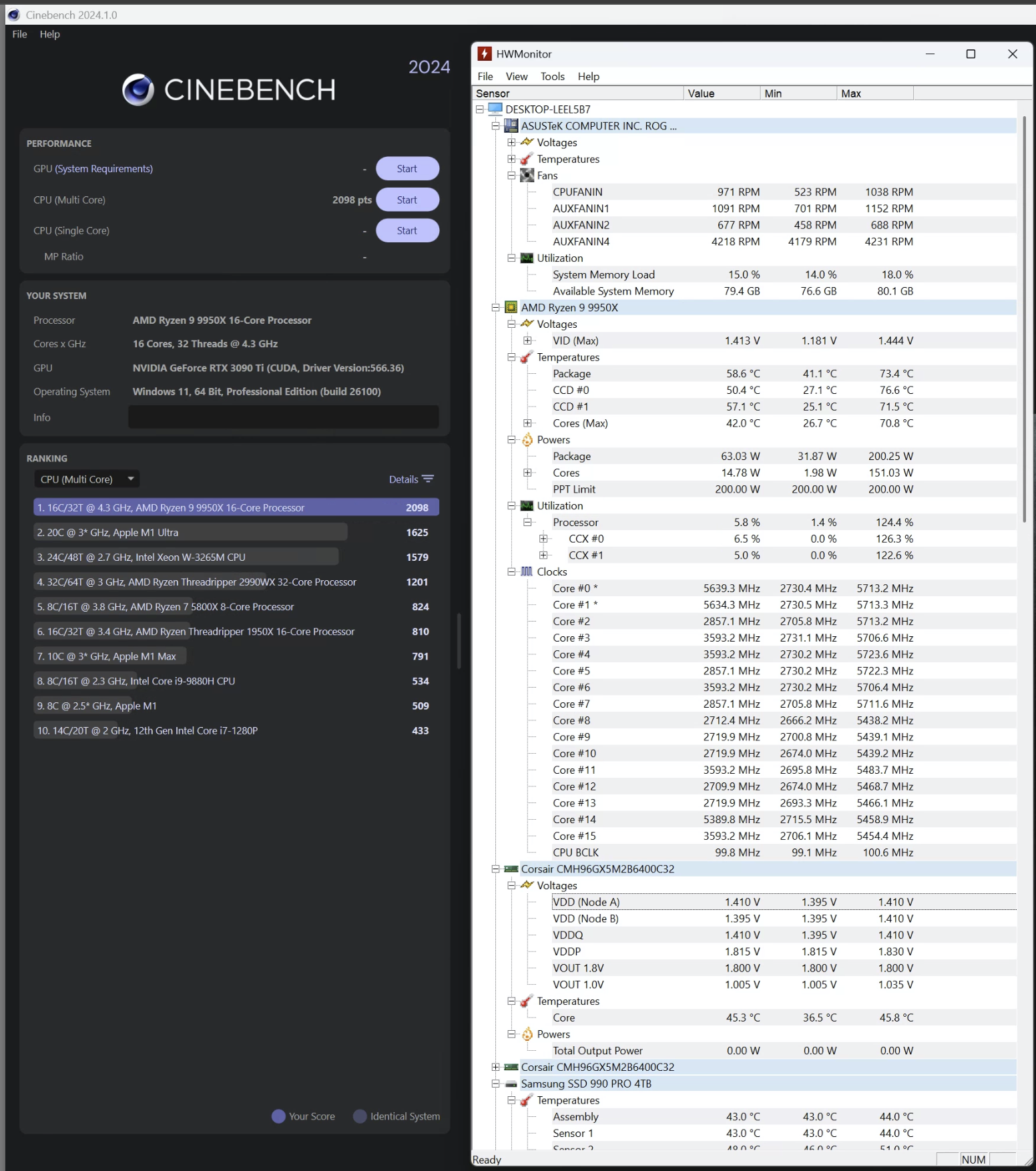Expand the Cores (Max) temperature entry
1036x1171 pixels.
pyautogui.click(x=527, y=423)
